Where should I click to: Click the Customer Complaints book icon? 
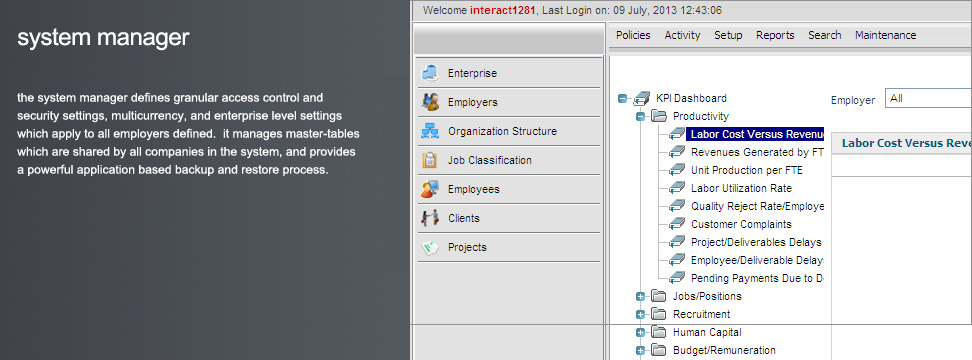coord(677,224)
